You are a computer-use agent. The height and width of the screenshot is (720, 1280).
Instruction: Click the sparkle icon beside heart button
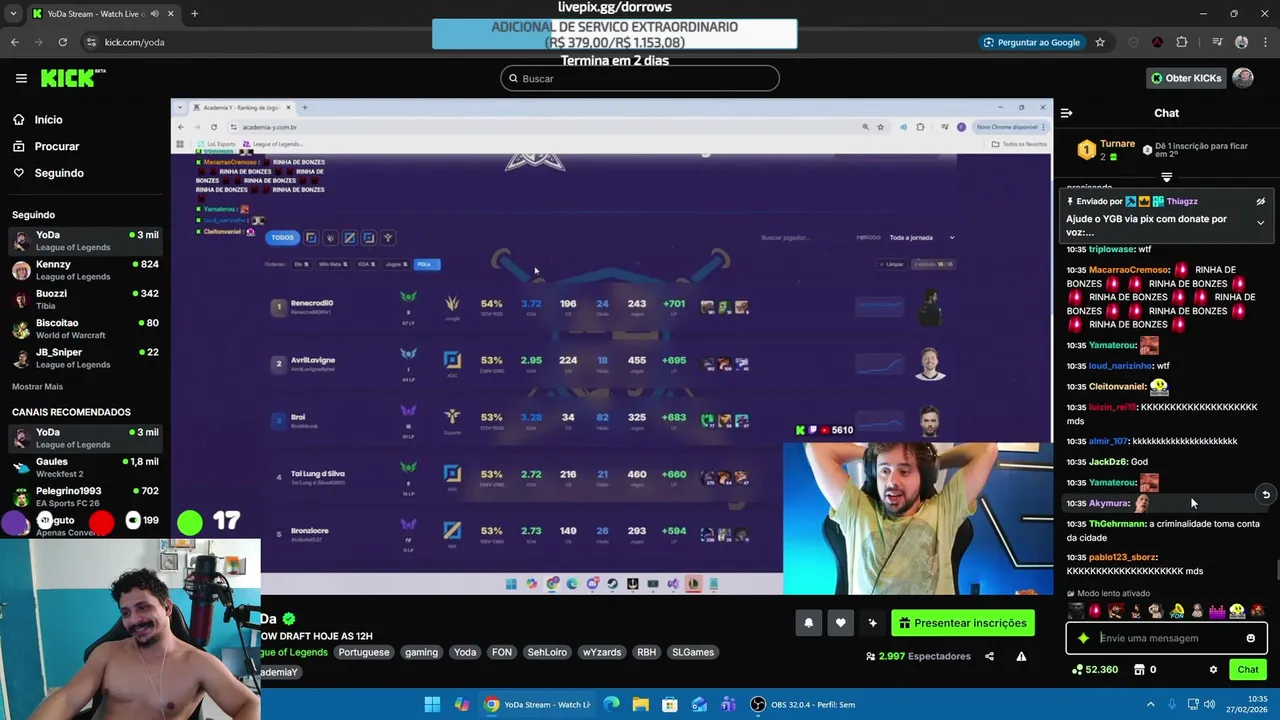tap(872, 623)
